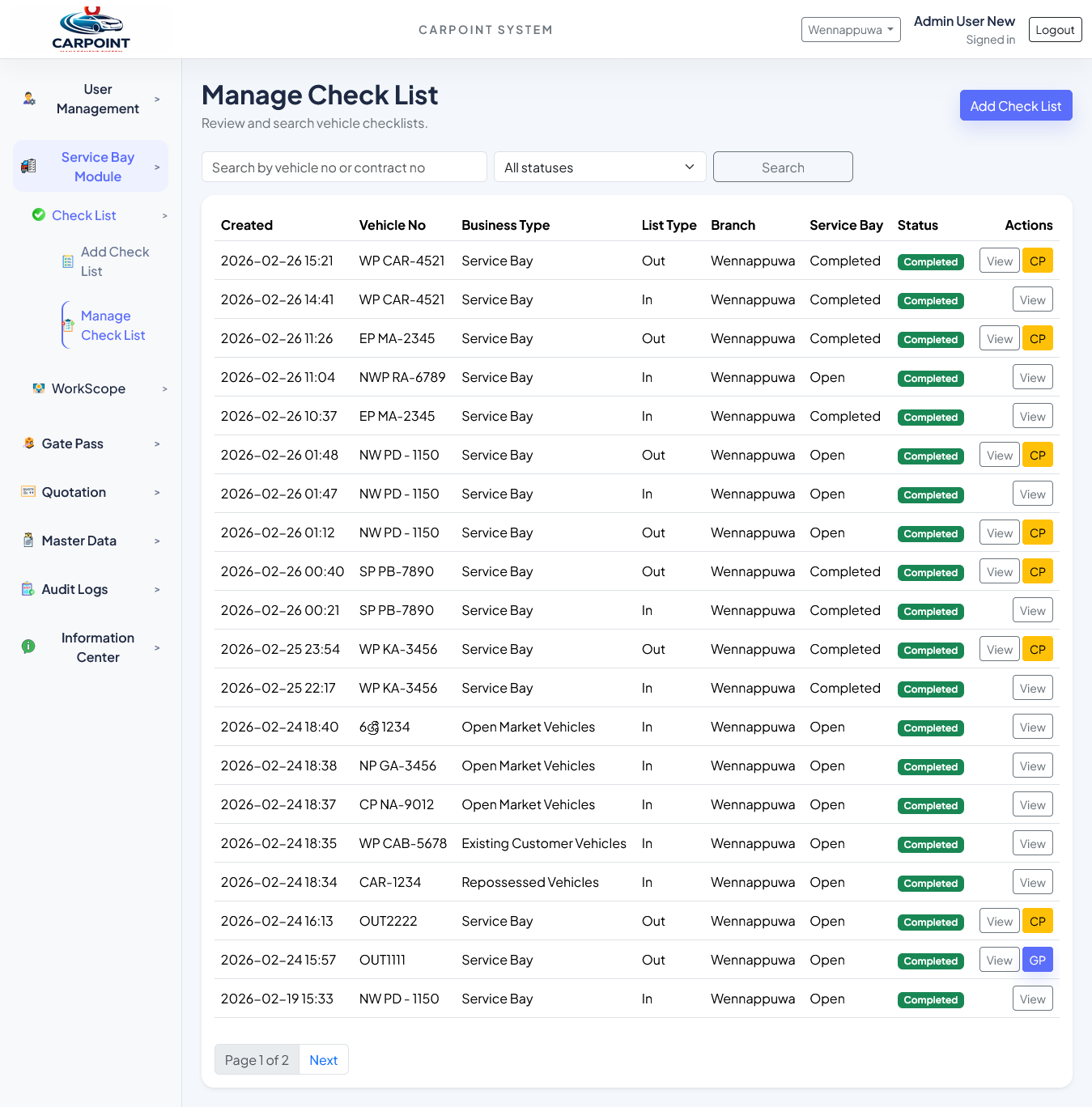Click the Add Check List button

[x=1016, y=105]
